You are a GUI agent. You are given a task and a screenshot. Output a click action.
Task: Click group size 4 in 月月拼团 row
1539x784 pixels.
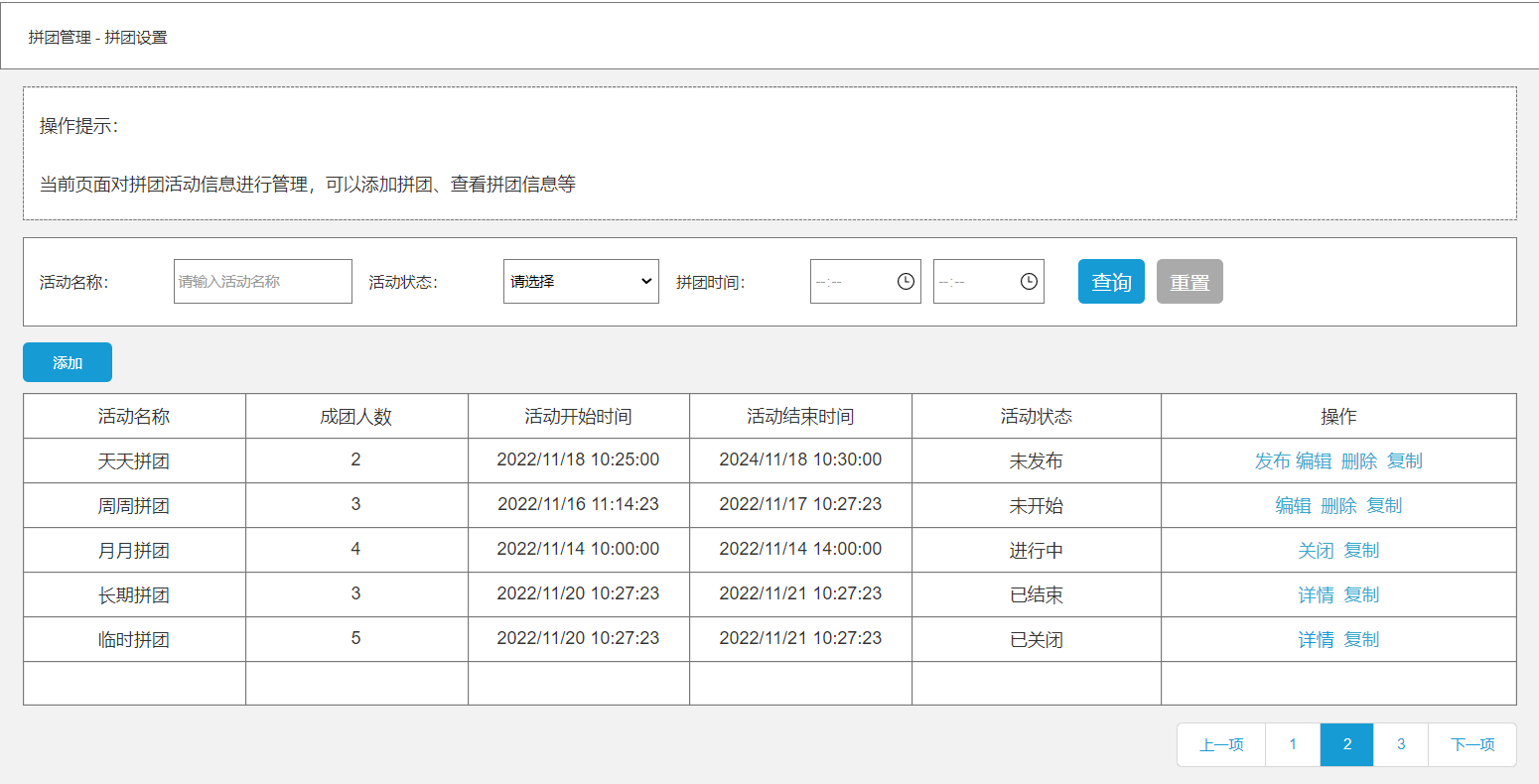[356, 549]
